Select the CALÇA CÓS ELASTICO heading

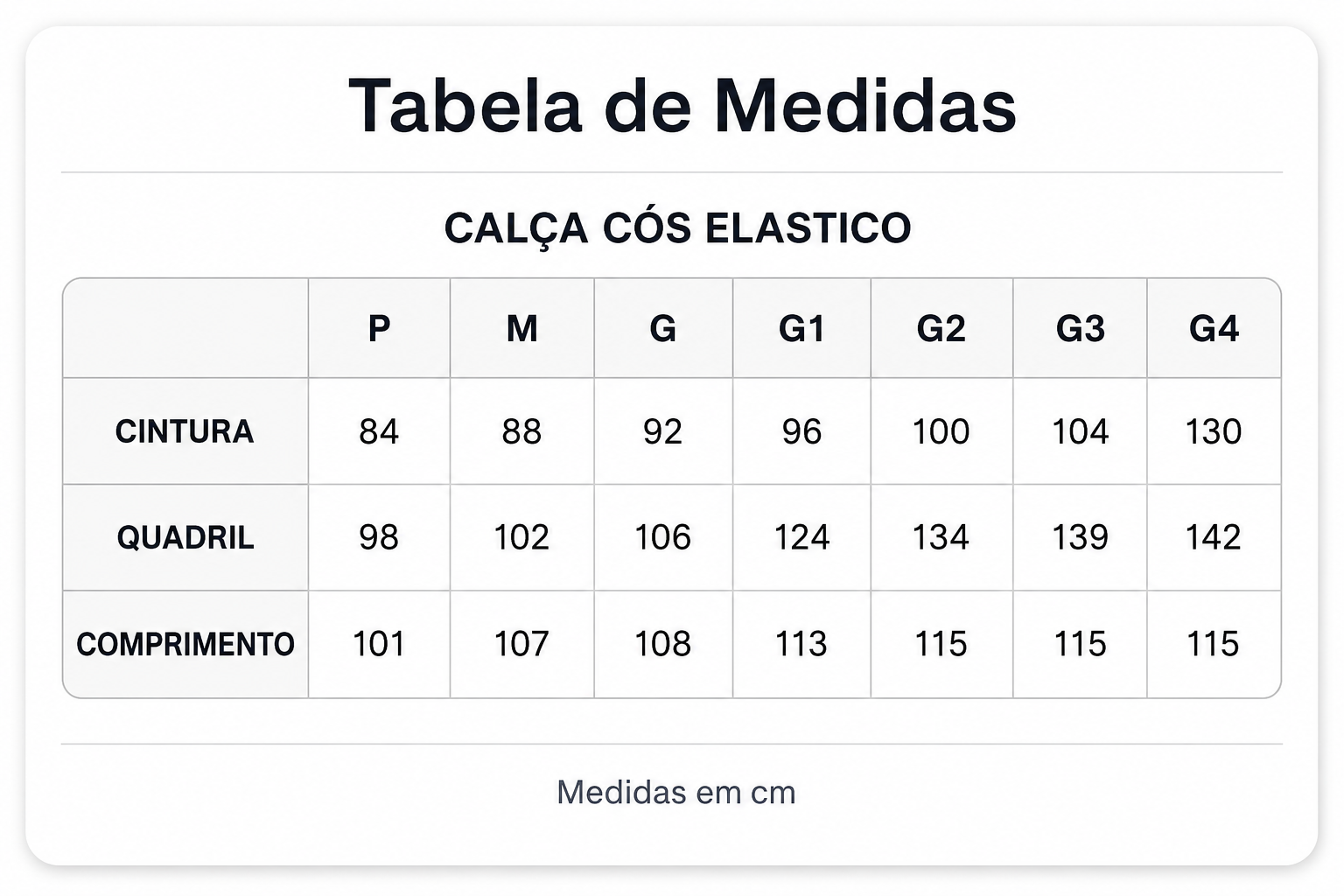click(677, 228)
